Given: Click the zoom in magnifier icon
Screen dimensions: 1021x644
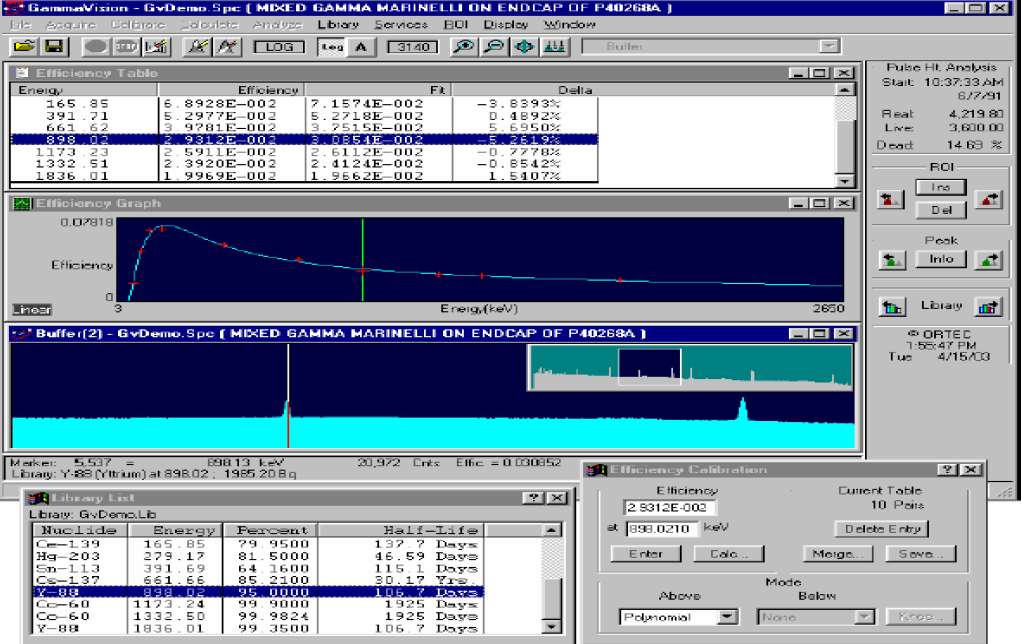Looking at the screenshot, I should click(464, 46).
